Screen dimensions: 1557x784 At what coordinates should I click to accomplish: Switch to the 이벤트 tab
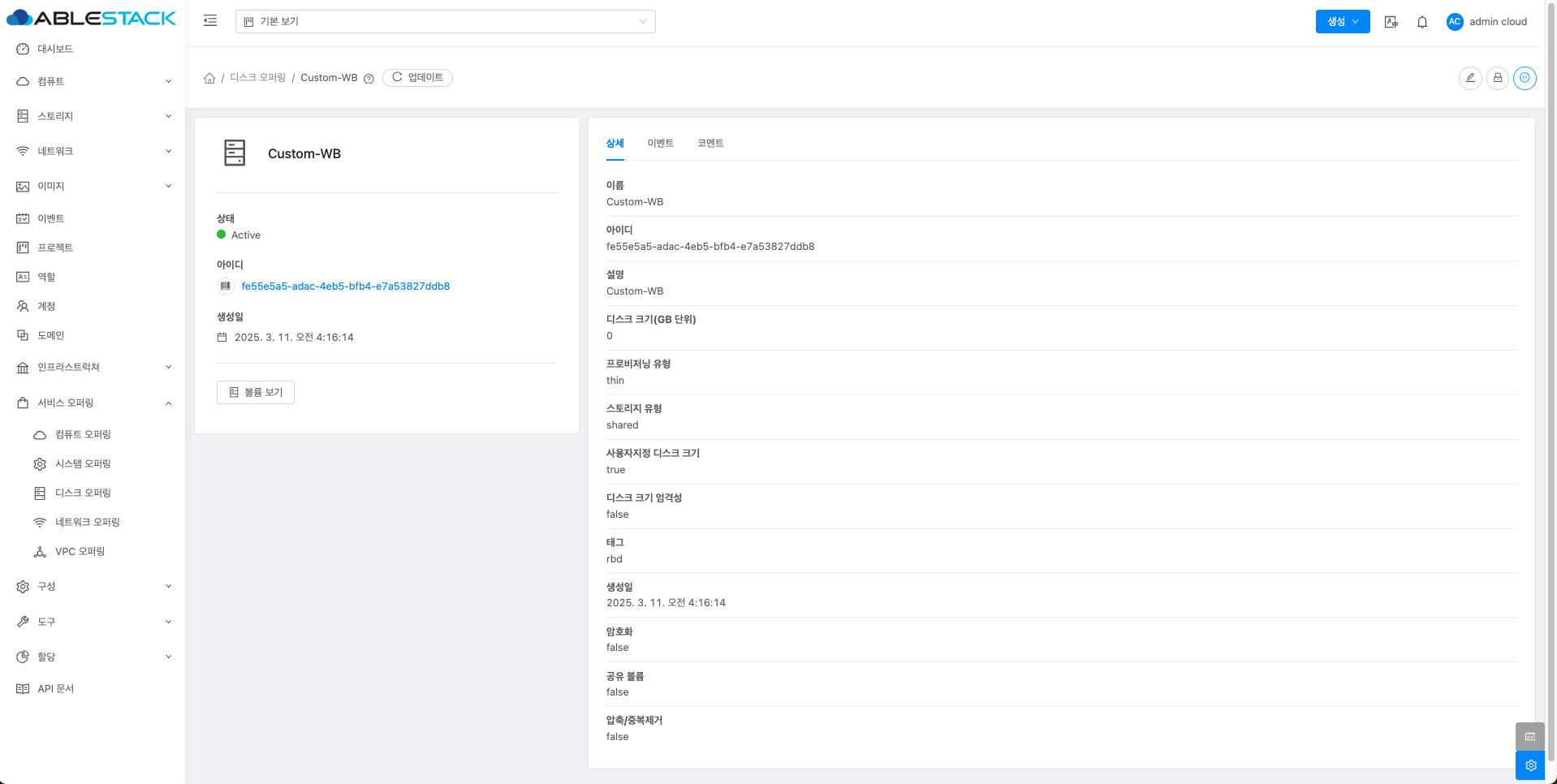click(660, 143)
